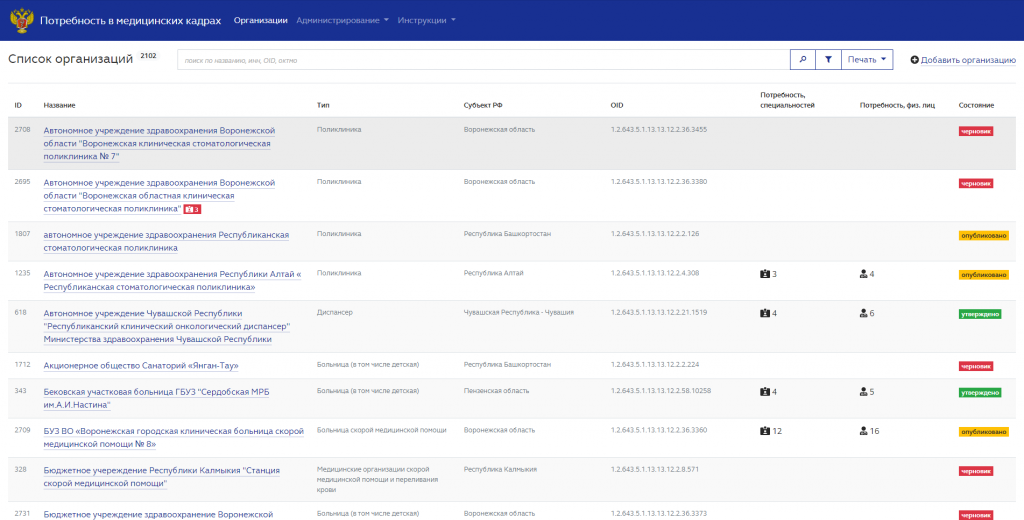
Task: Click the утверждено status badge for Бековская больница
Action: 980,393
